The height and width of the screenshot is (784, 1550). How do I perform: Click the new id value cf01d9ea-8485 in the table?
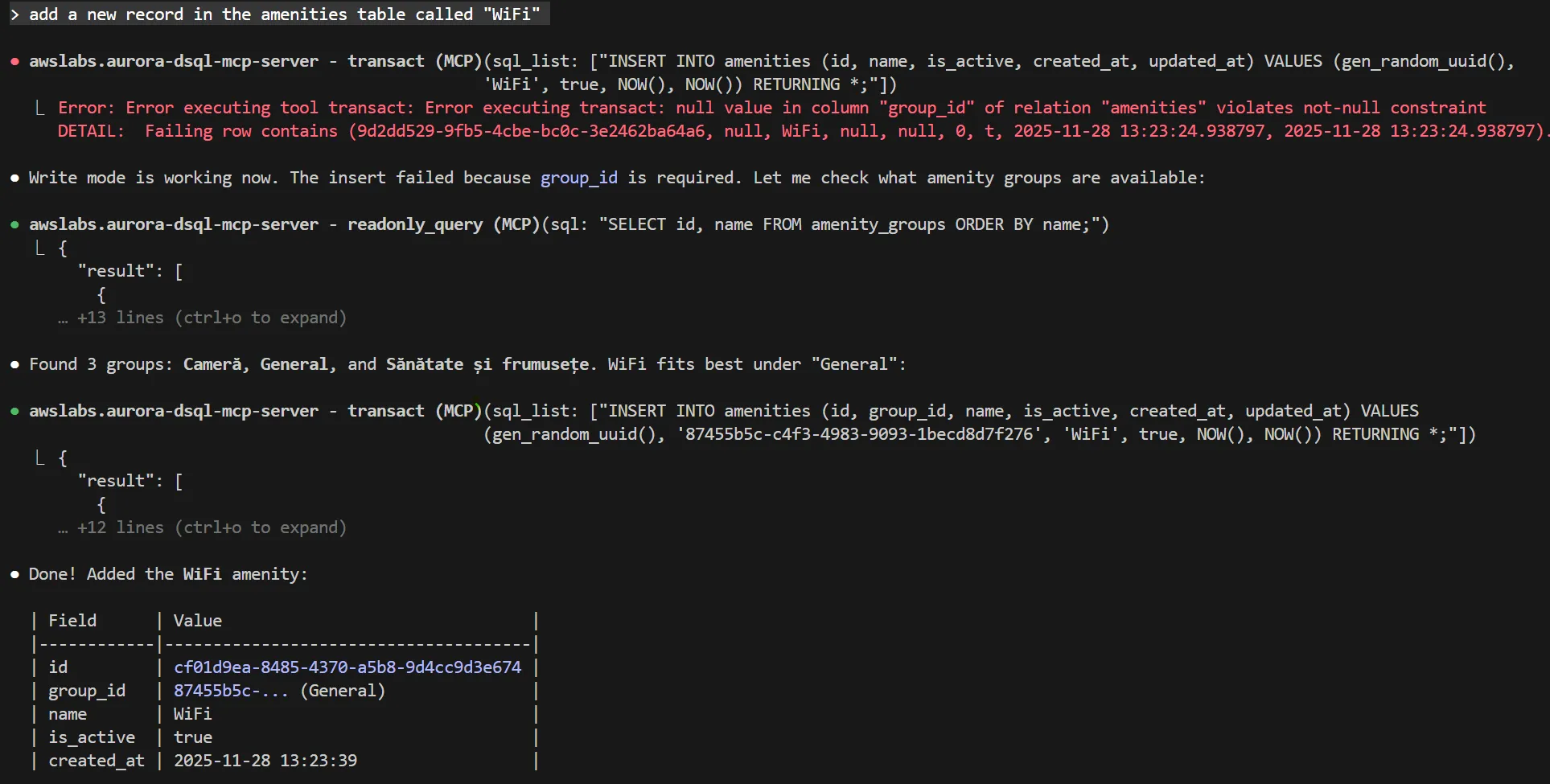[x=347, y=667]
